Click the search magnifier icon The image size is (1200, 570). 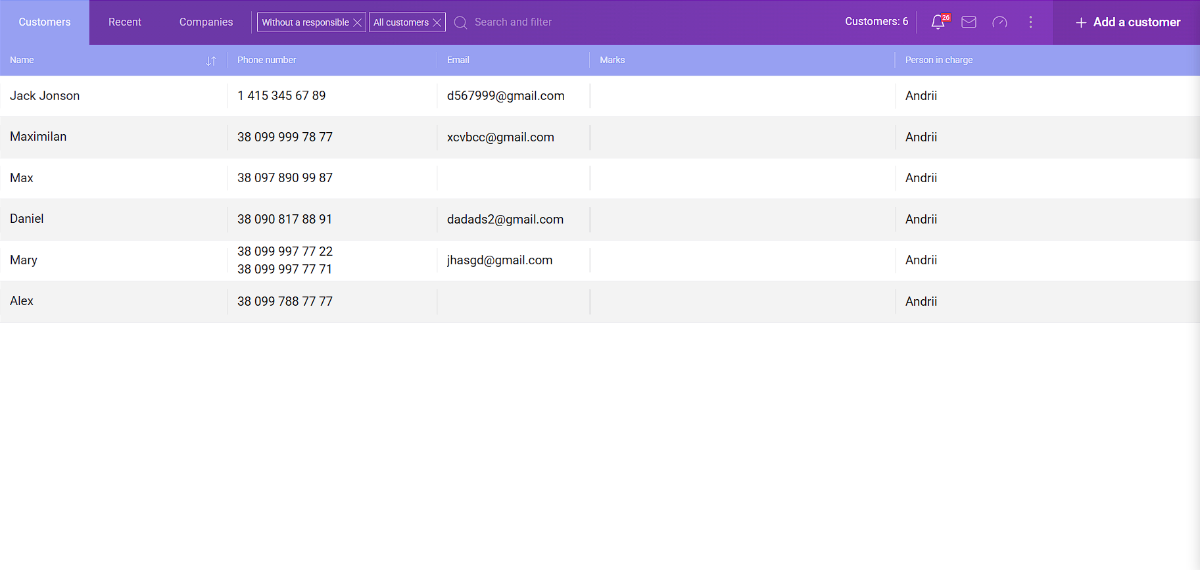461,22
